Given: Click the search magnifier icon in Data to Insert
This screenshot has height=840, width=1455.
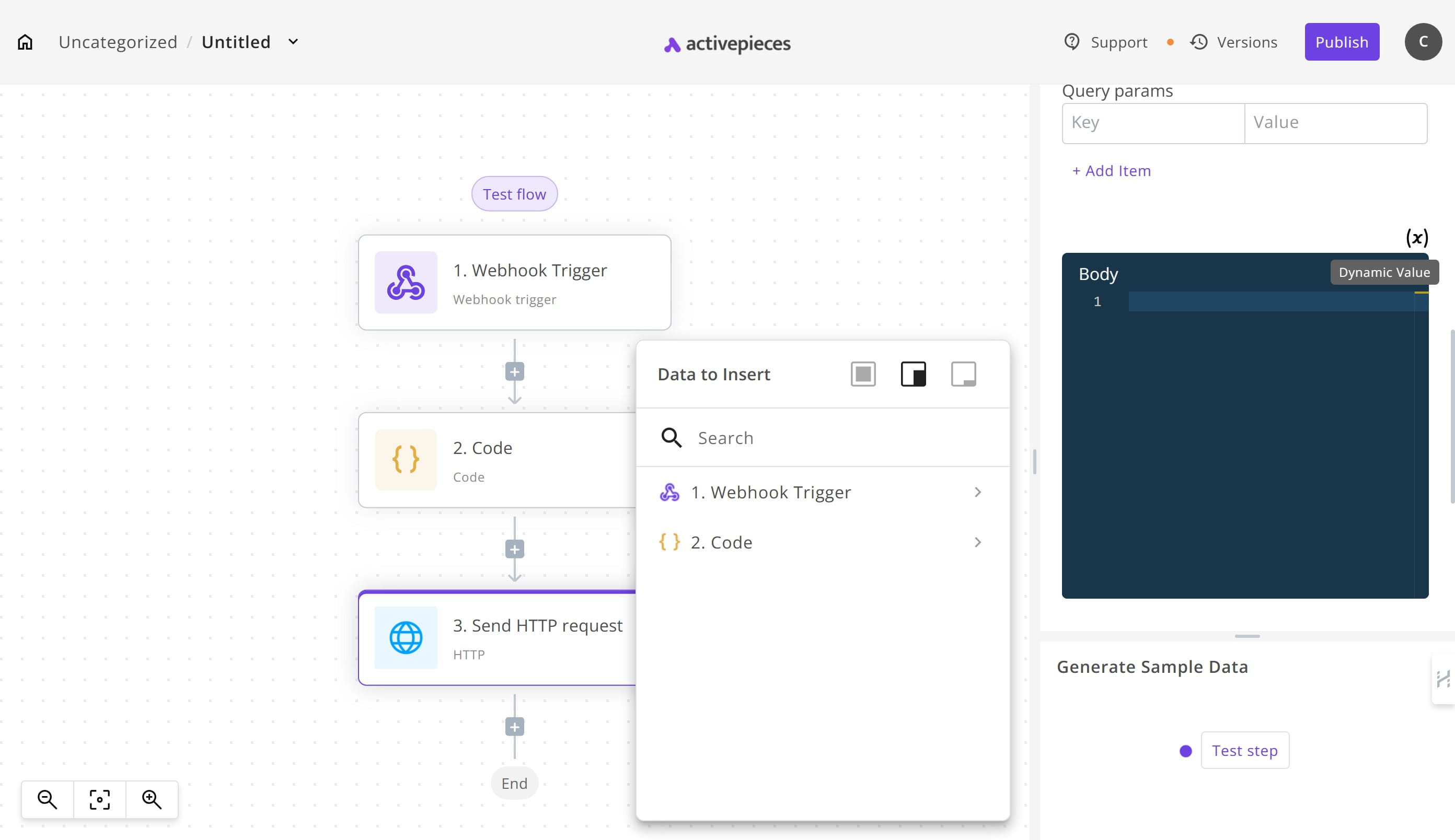Looking at the screenshot, I should coord(672,437).
